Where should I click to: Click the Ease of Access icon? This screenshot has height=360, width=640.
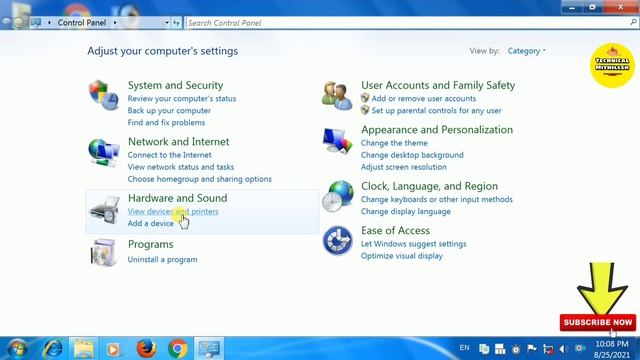tap(337, 240)
